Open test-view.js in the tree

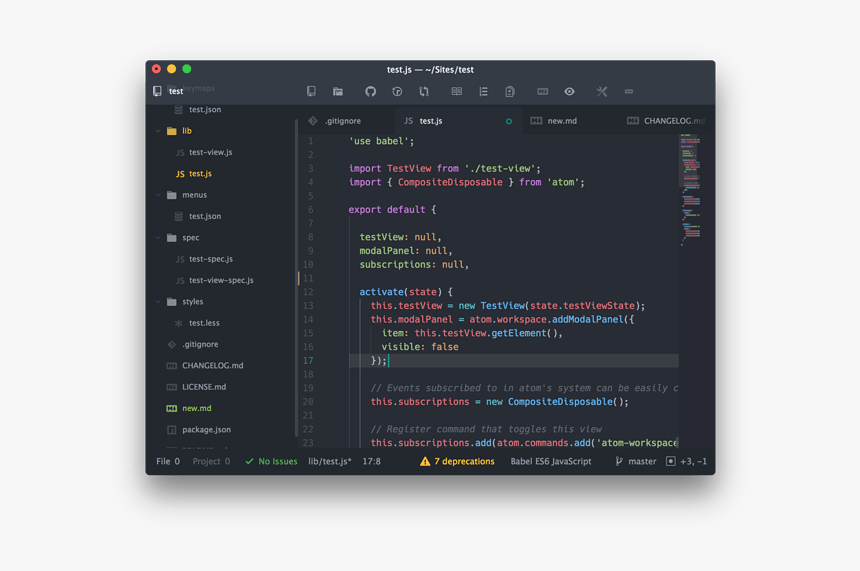(210, 153)
